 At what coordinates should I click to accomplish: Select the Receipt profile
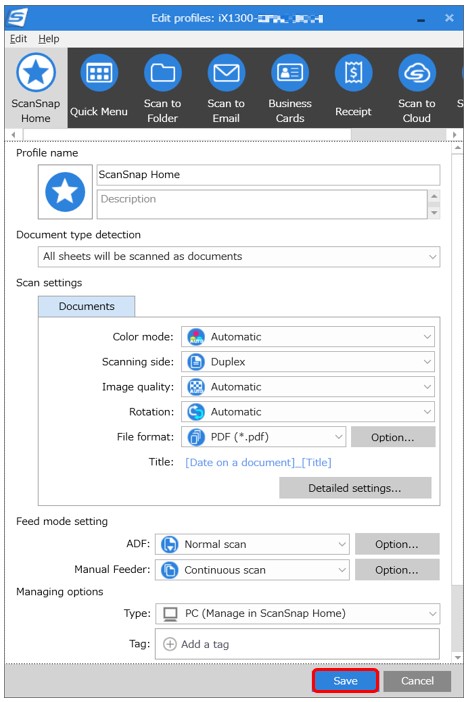coord(353,88)
